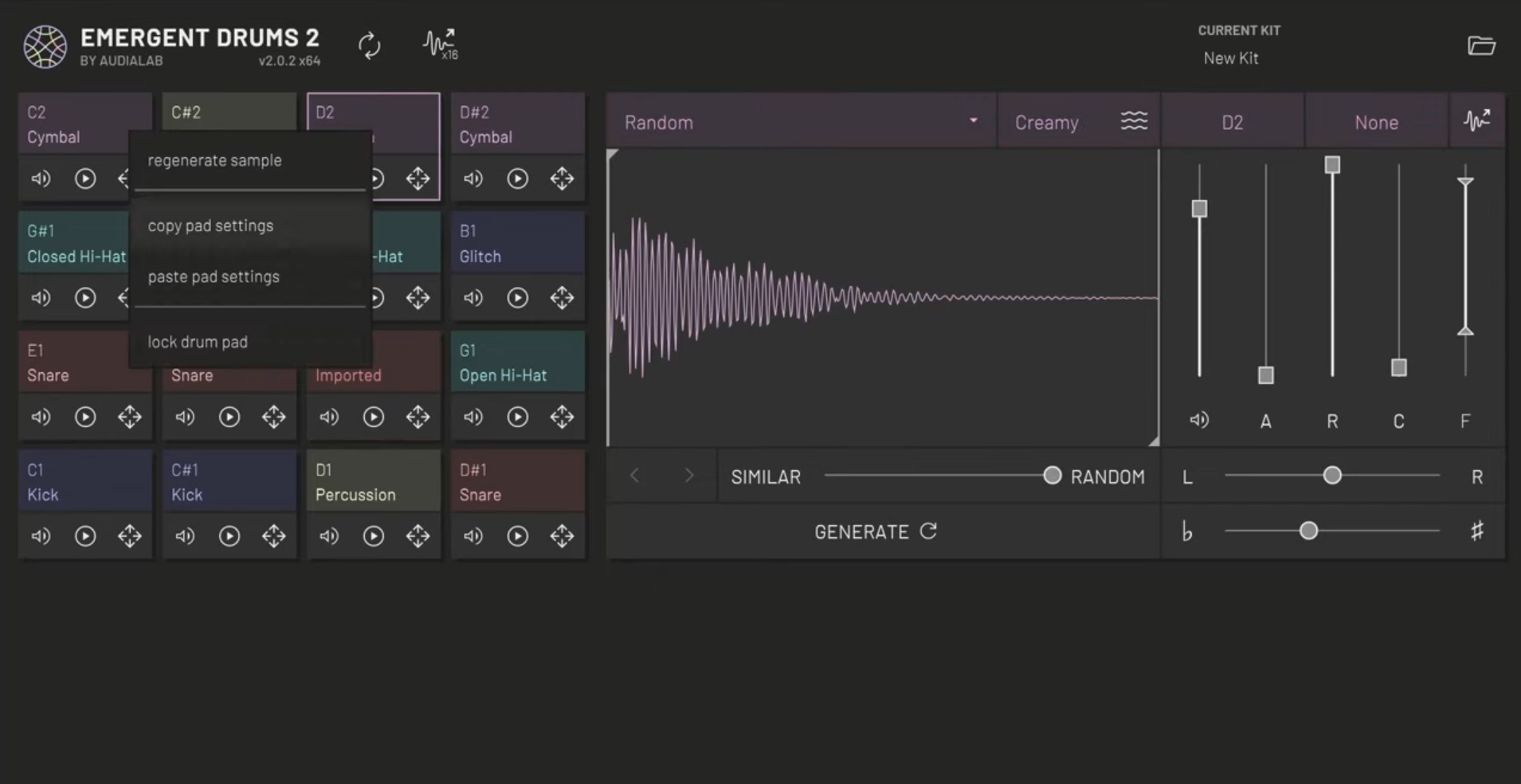Image resolution: width=1521 pixels, height=784 pixels.
Task: Click the volume speaker icon under faders
Action: click(x=1199, y=420)
